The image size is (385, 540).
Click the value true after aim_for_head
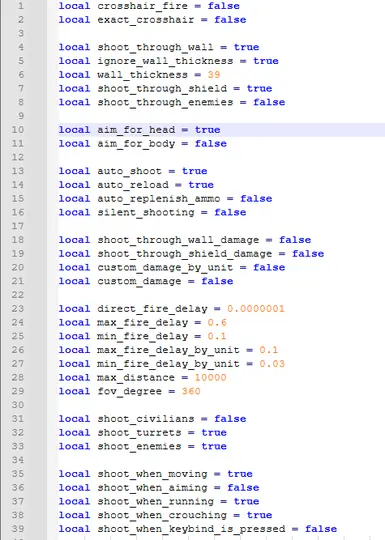(x=207, y=130)
